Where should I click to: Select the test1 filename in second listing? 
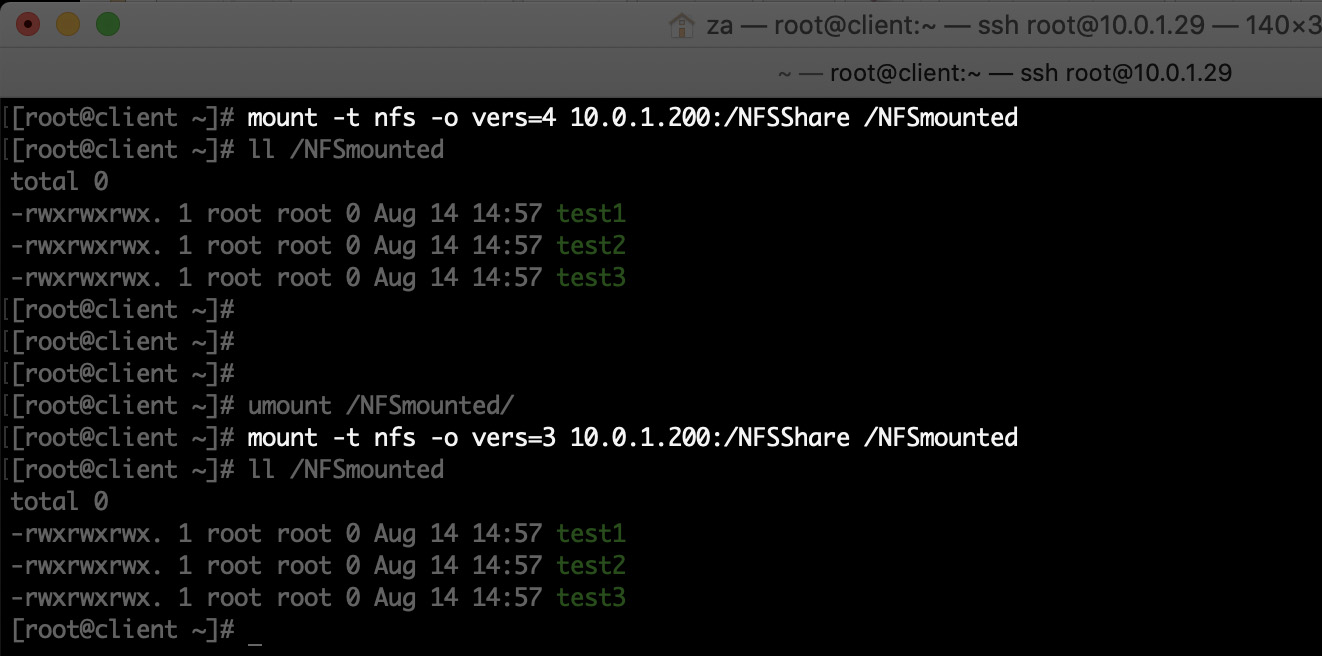pyautogui.click(x=590, y=533)
